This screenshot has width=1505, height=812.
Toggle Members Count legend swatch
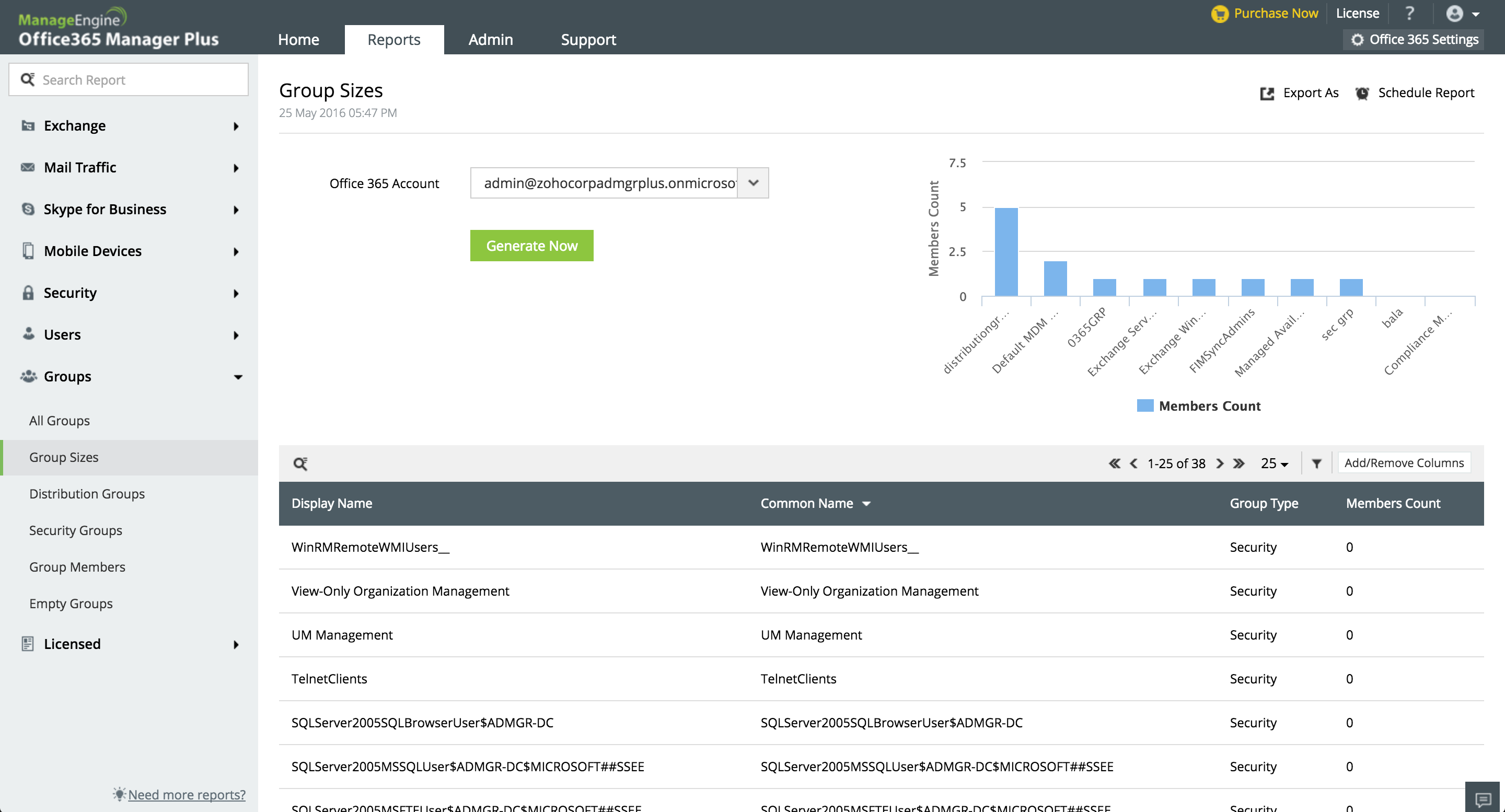[1144, 405]
